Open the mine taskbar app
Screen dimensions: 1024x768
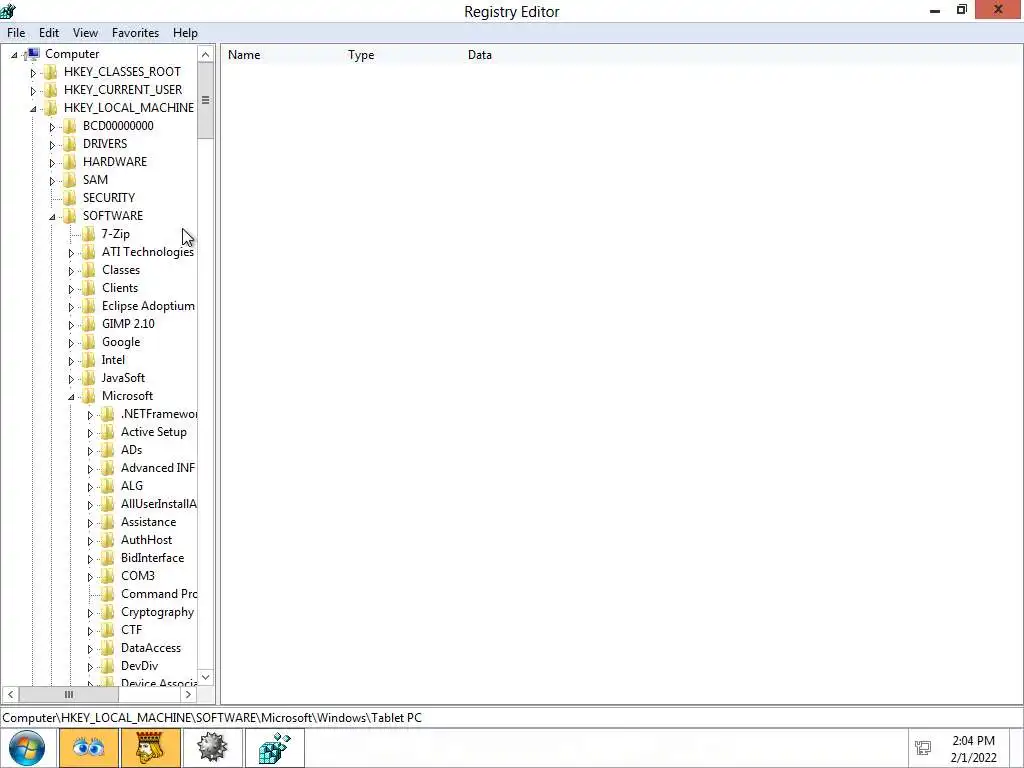pyautogui.click(x=212, y=748)
